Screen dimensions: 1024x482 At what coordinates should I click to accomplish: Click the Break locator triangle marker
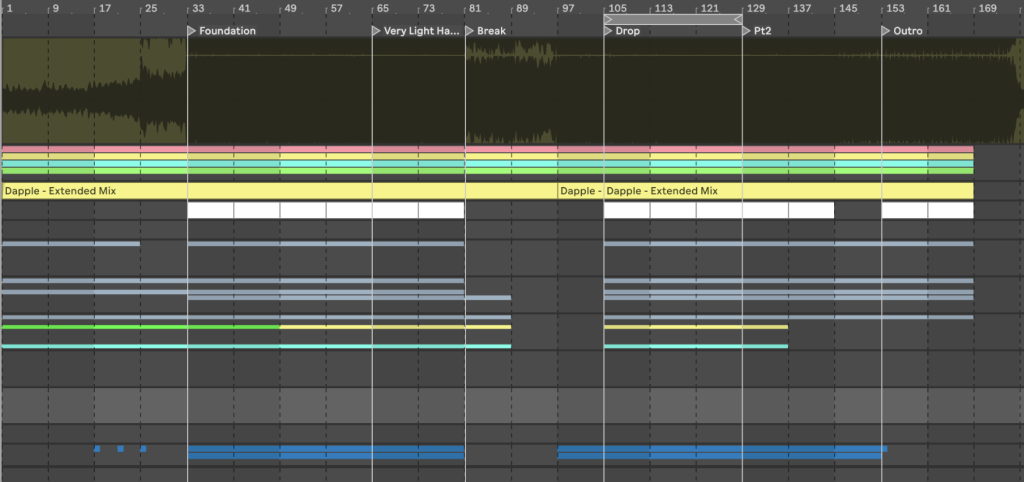pos(470,31)
